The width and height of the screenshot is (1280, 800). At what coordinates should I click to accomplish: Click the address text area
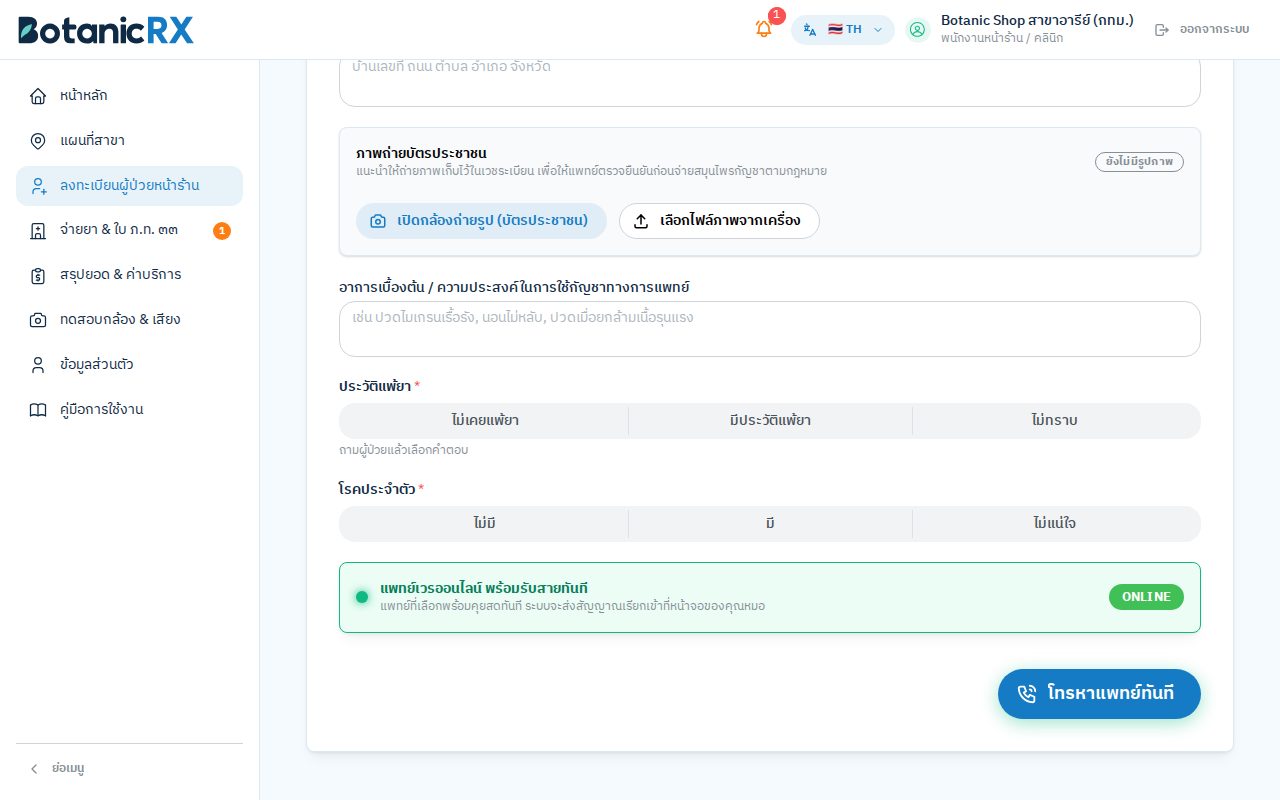coord(770,82)
